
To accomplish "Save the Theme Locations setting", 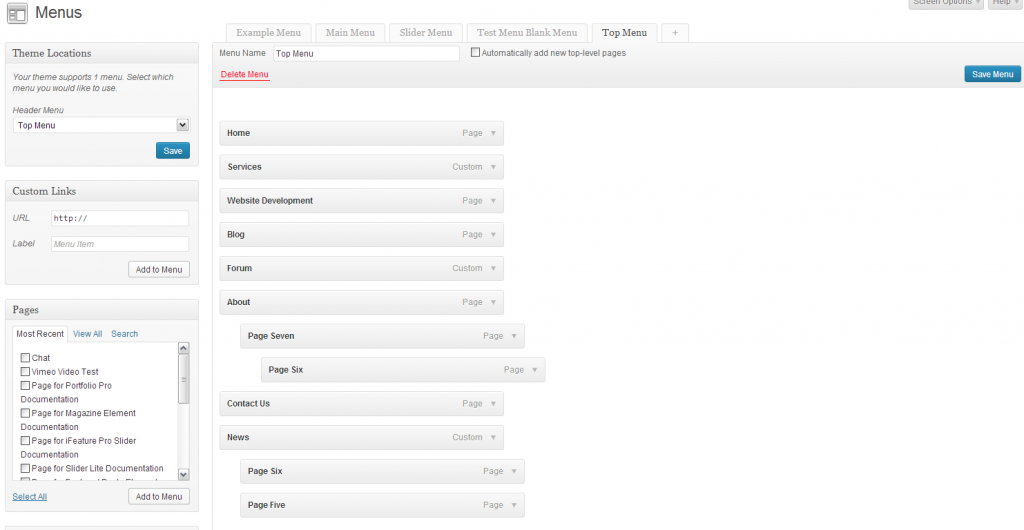I will [x=172, y=151].
